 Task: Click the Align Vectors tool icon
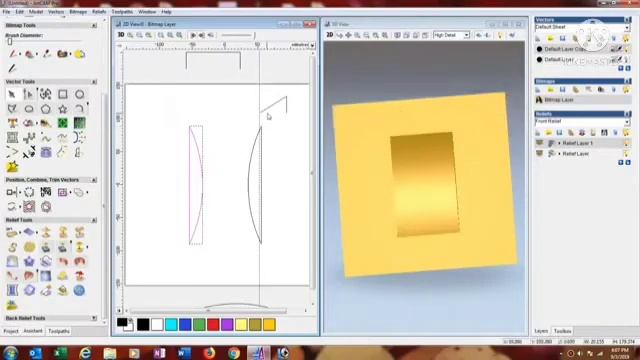pyautogui.click(x=12, y=192)
